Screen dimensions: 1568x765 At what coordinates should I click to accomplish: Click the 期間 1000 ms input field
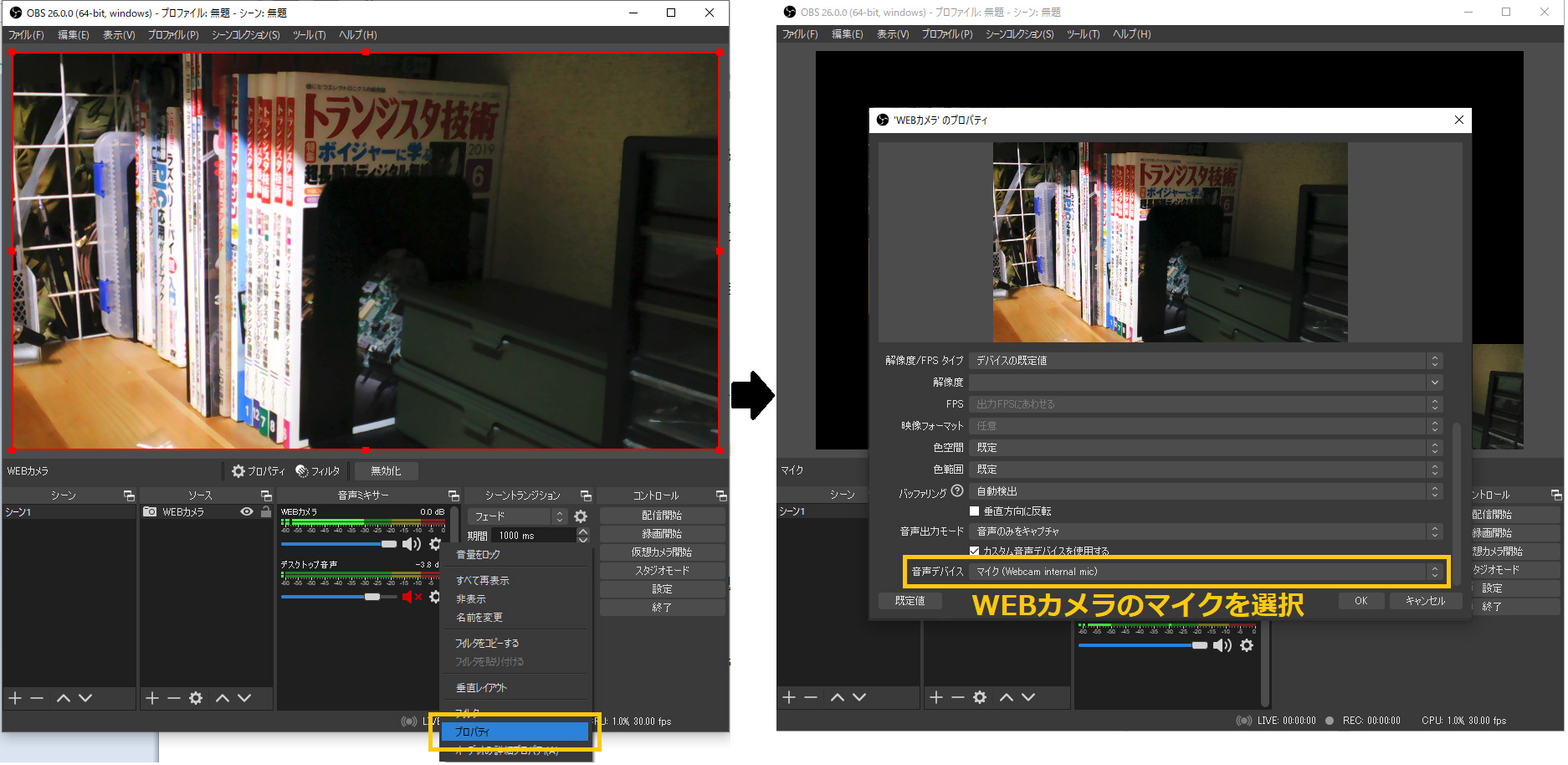coord(535,536)
